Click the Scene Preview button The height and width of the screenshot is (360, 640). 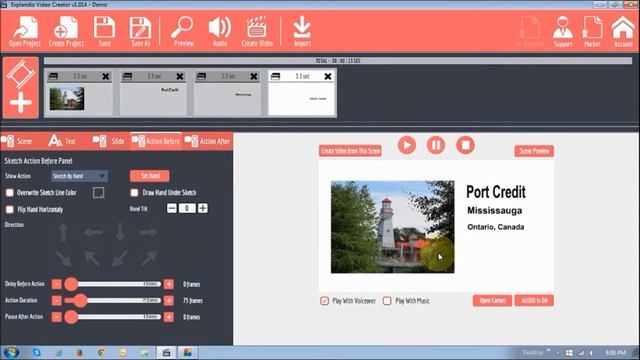[534, 151]
